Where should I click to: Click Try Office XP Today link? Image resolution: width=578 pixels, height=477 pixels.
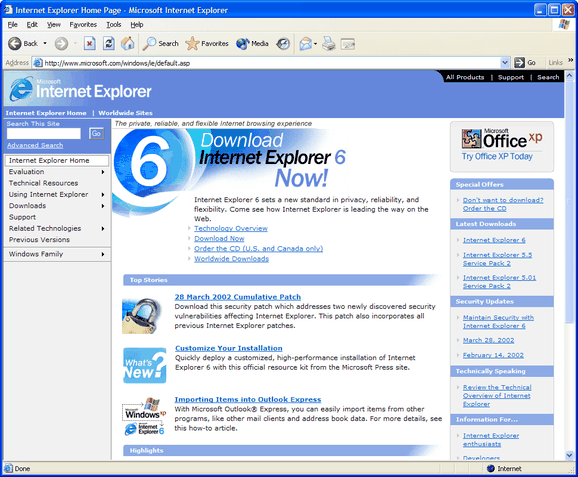pos(497,156)
